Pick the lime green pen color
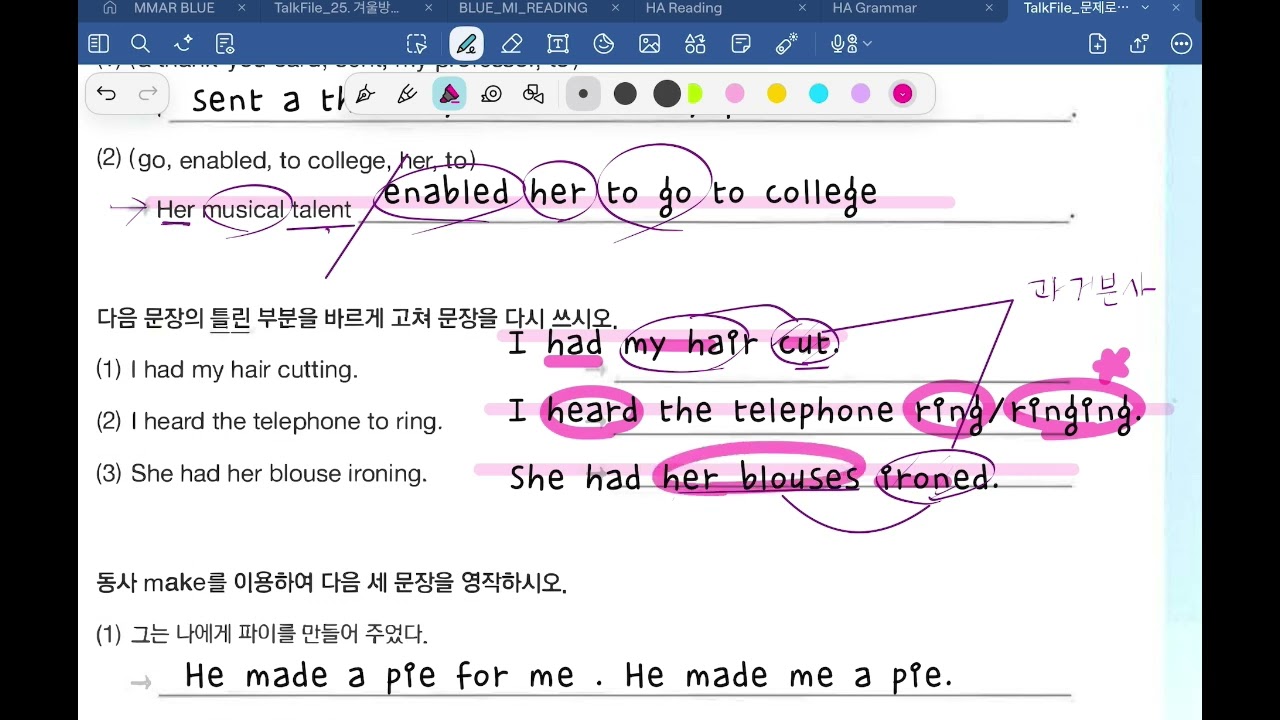The height and width of the screenshot is (720, 1280). coord(694,94)
